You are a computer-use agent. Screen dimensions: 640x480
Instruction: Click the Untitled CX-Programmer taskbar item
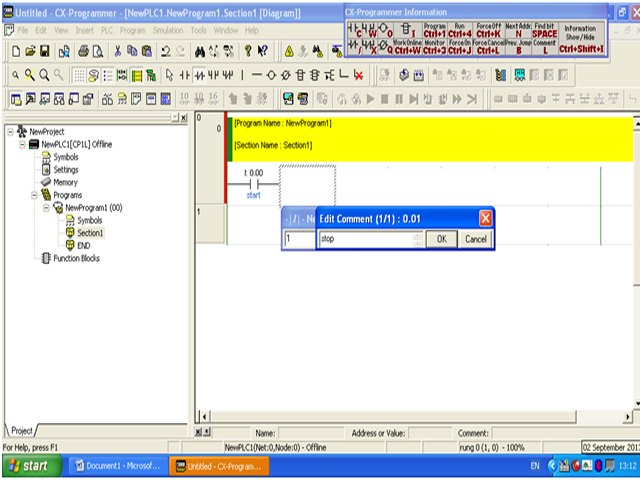point(219,466)
